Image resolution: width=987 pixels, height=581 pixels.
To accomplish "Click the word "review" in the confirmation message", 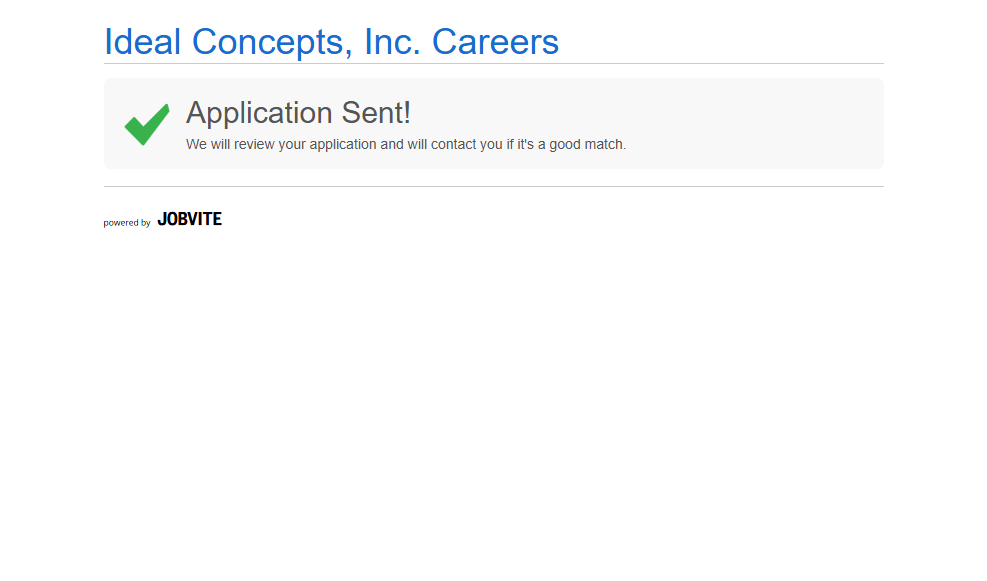I will pyautogui.click(x=254, y=144).
